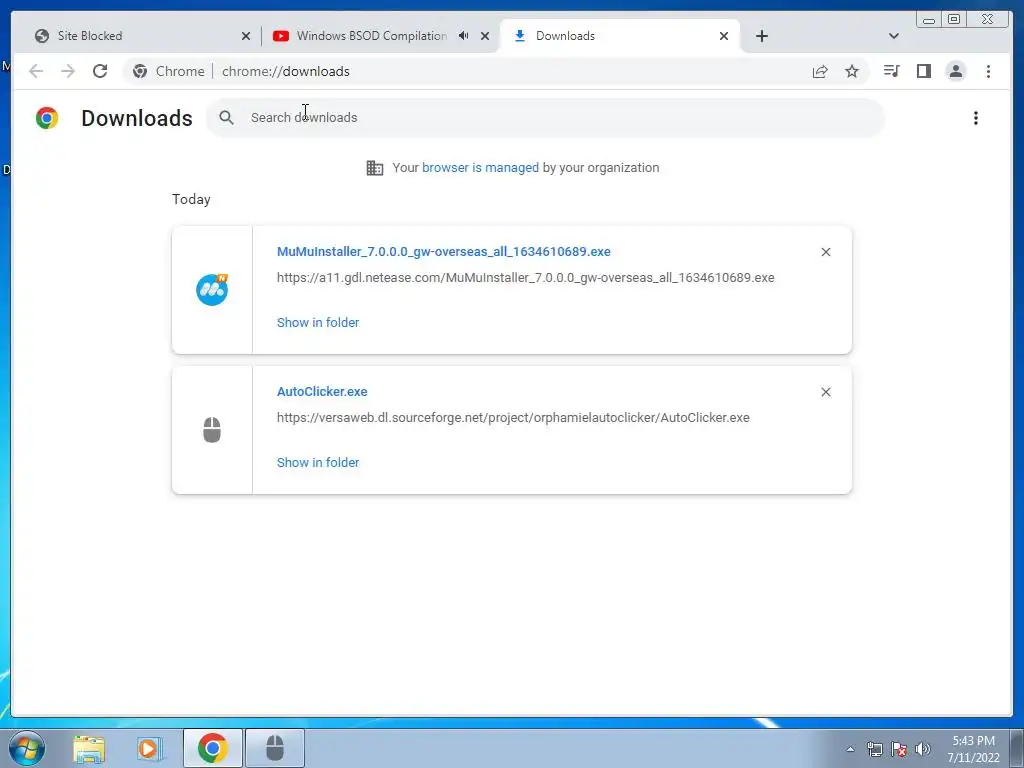Click the MuMuInstaller netease source URL text
This screenshot has height=768, width=1024.
(x=526, y=278)
